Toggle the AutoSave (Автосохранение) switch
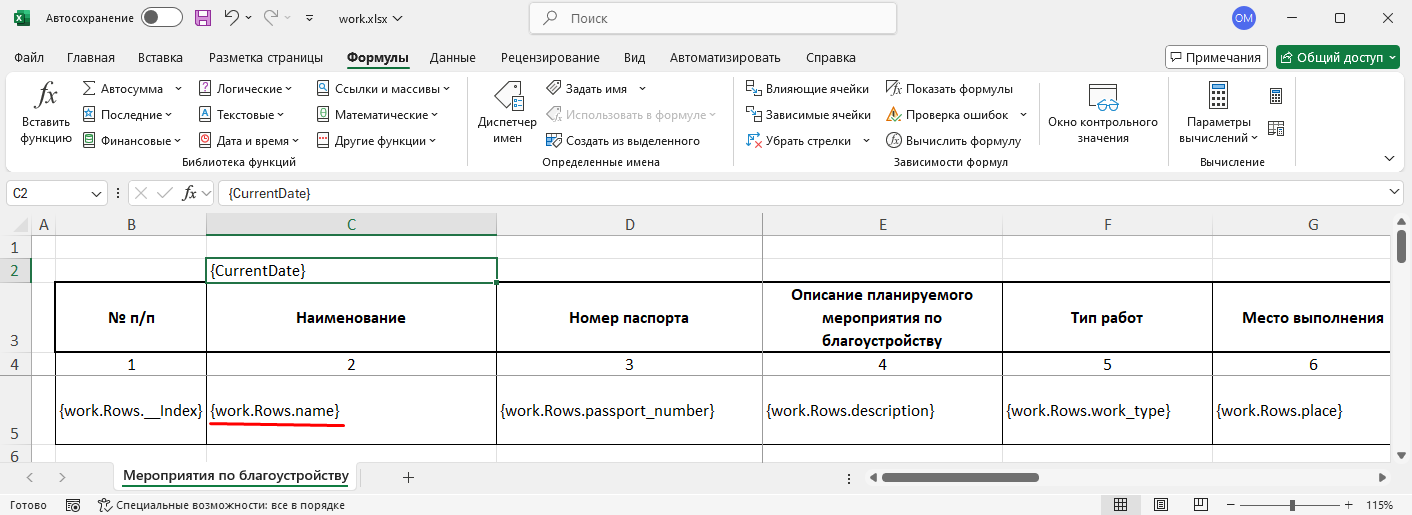The height and width of the screenshot is (515, 1412). point(161,18)
